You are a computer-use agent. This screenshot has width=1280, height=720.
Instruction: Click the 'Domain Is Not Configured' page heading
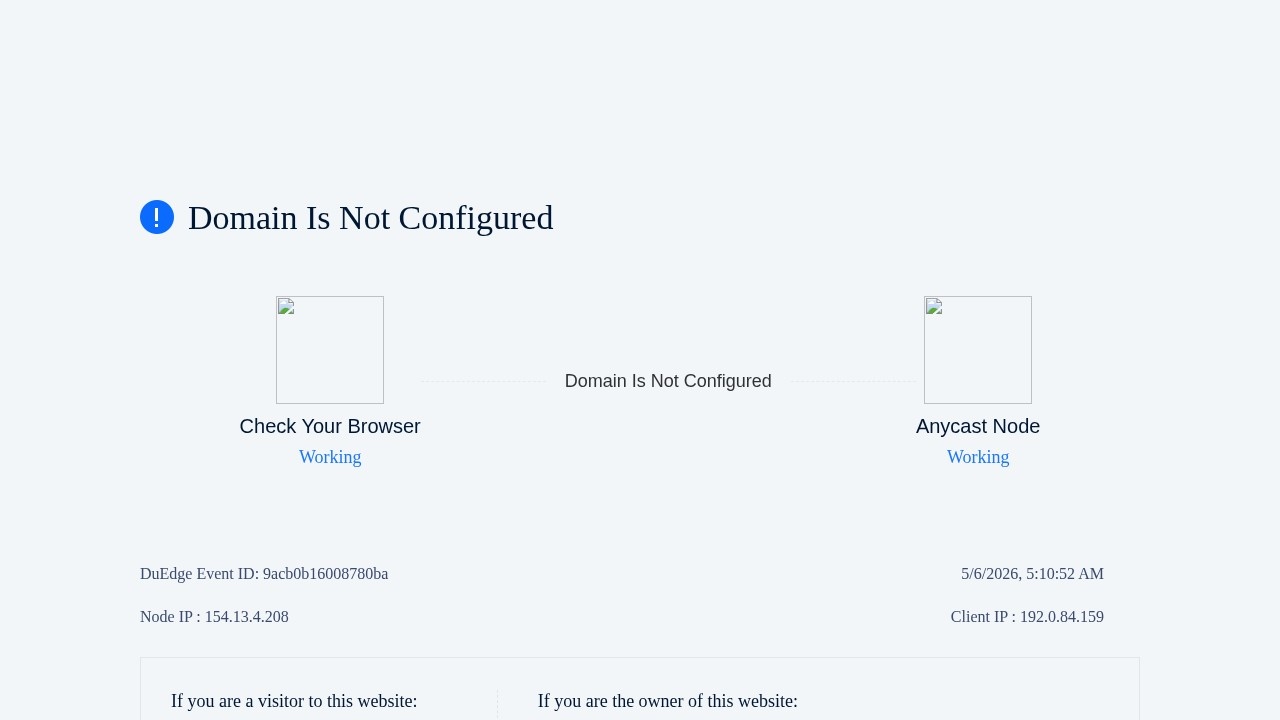coord(370,217)
